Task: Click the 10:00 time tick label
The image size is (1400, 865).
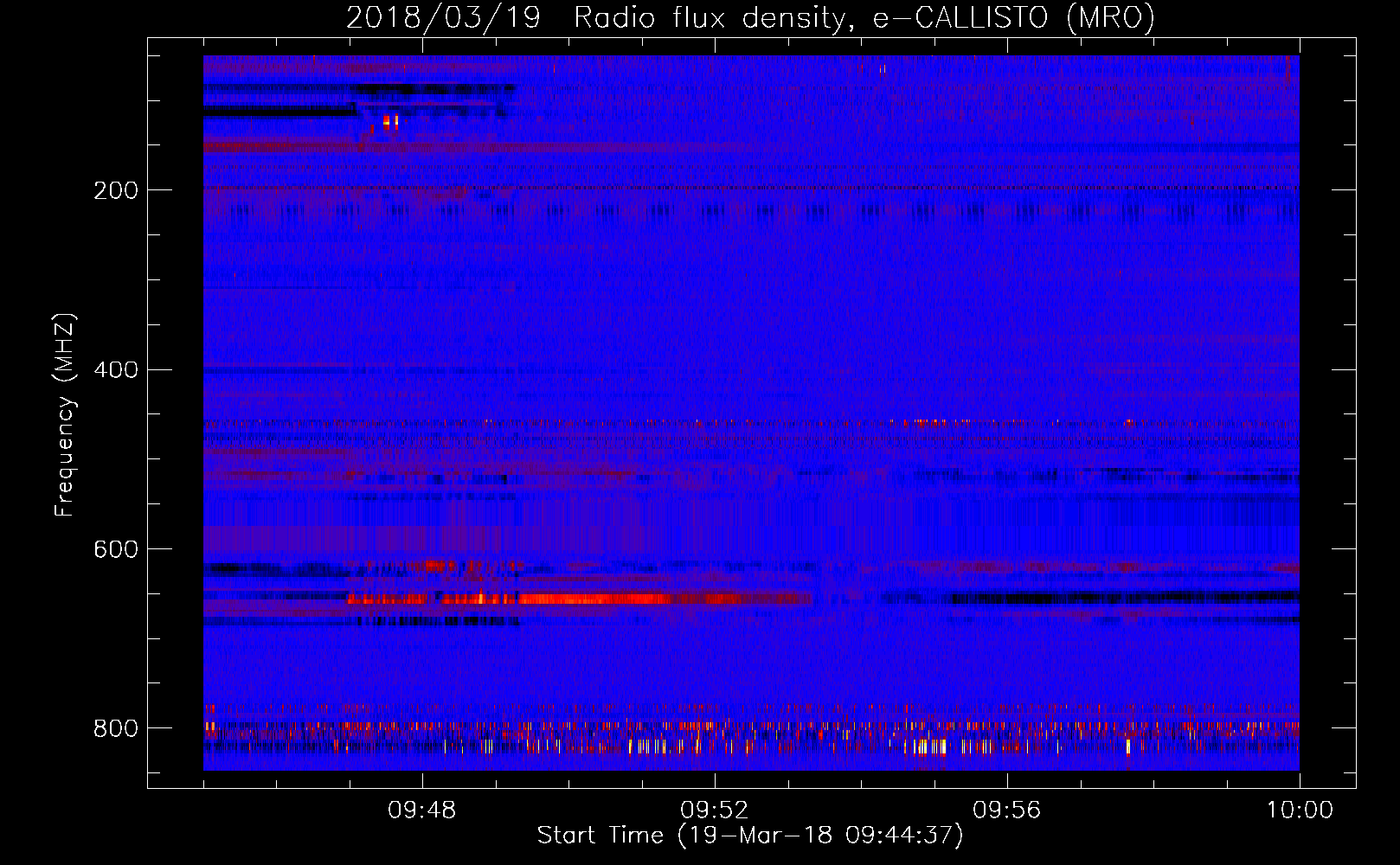Action: [1300, 811]
